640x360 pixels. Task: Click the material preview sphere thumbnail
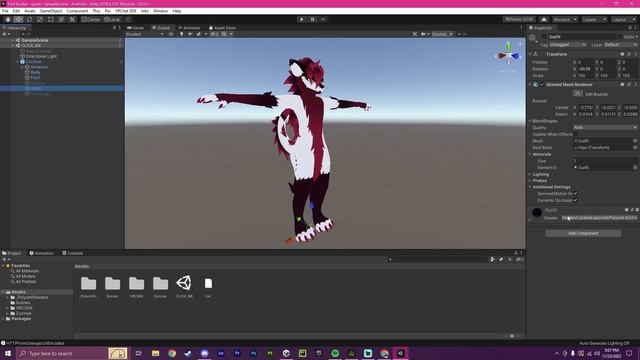coord(537,213)
